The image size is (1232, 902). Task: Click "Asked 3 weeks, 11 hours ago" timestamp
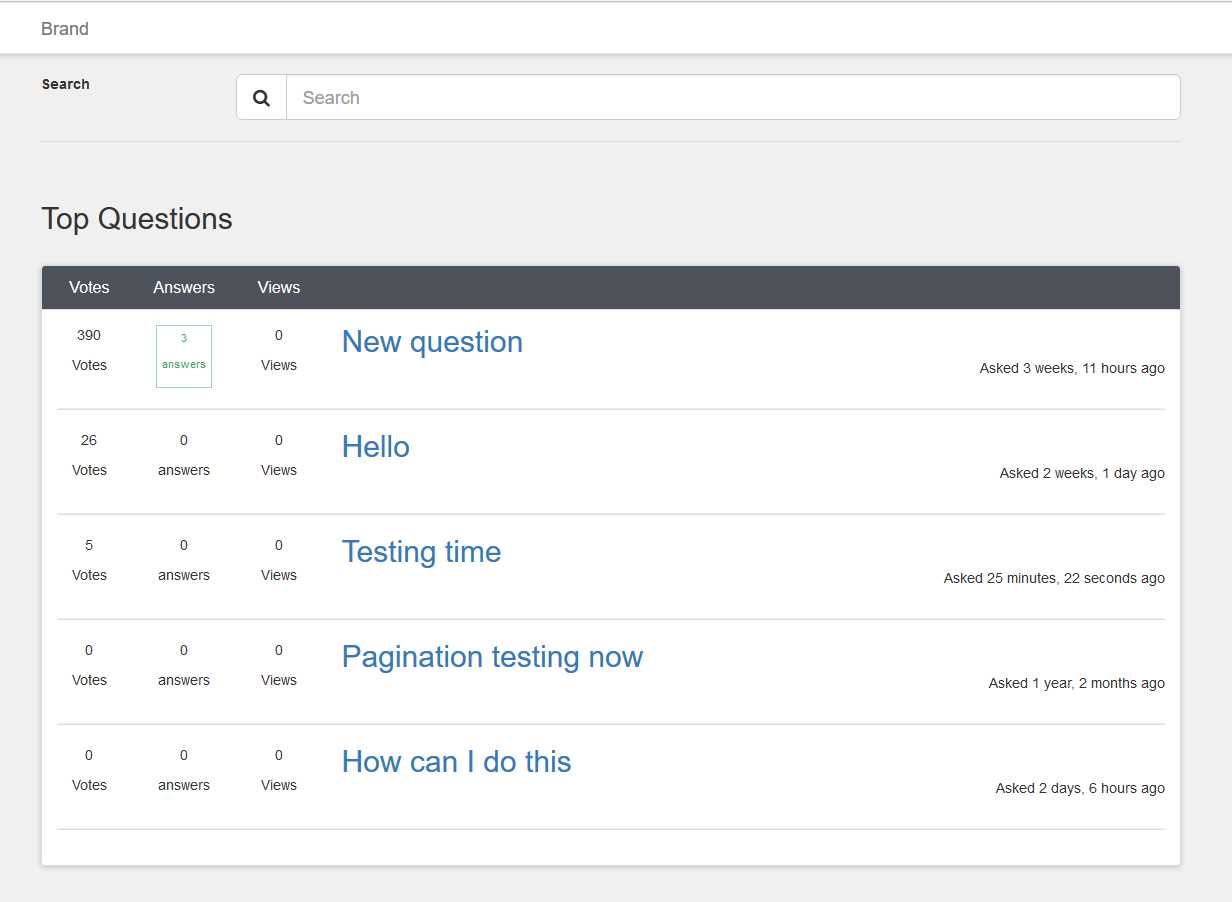tap(1072, 368)
